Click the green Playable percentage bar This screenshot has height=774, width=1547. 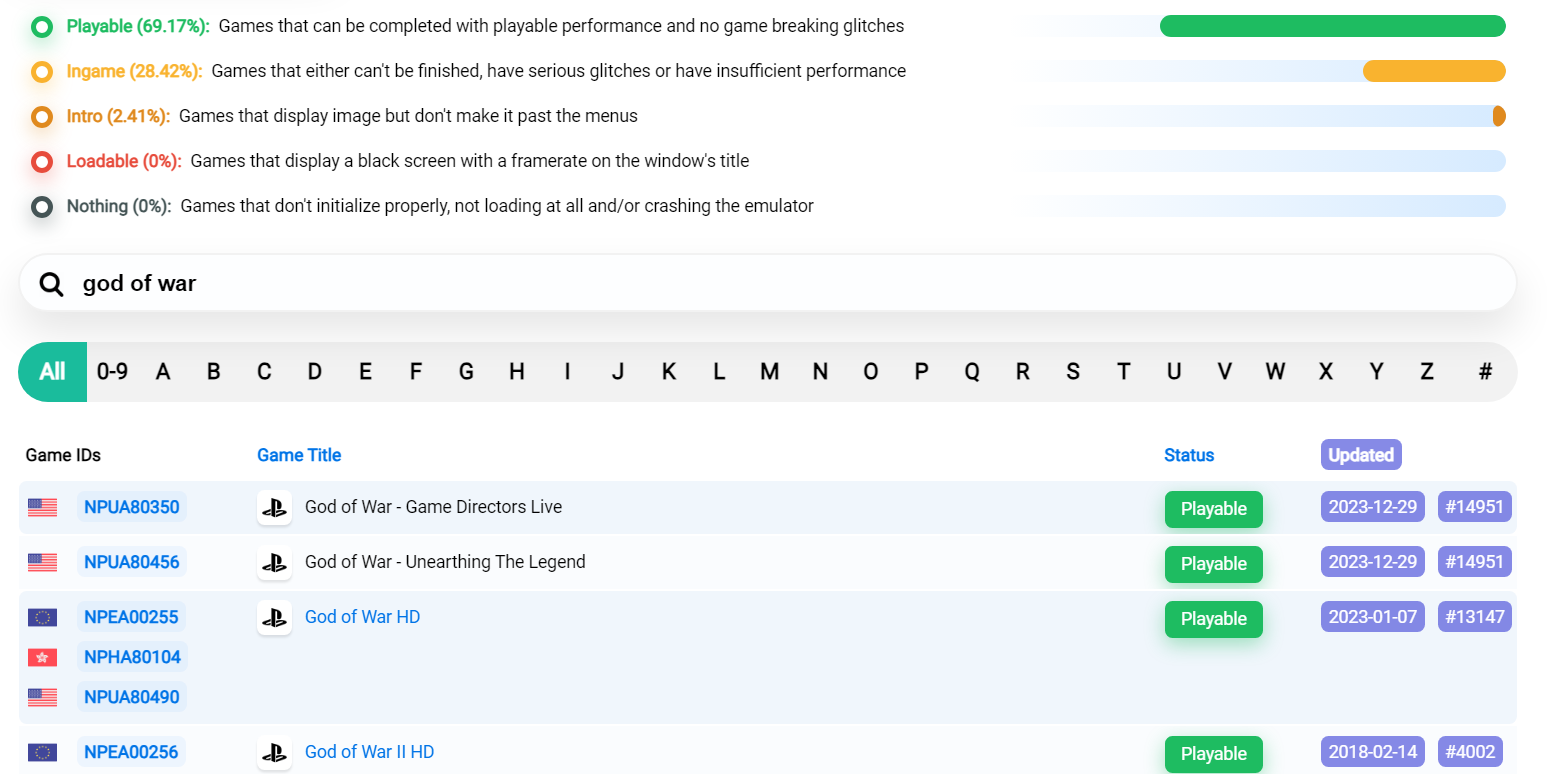pos(1333,26)
